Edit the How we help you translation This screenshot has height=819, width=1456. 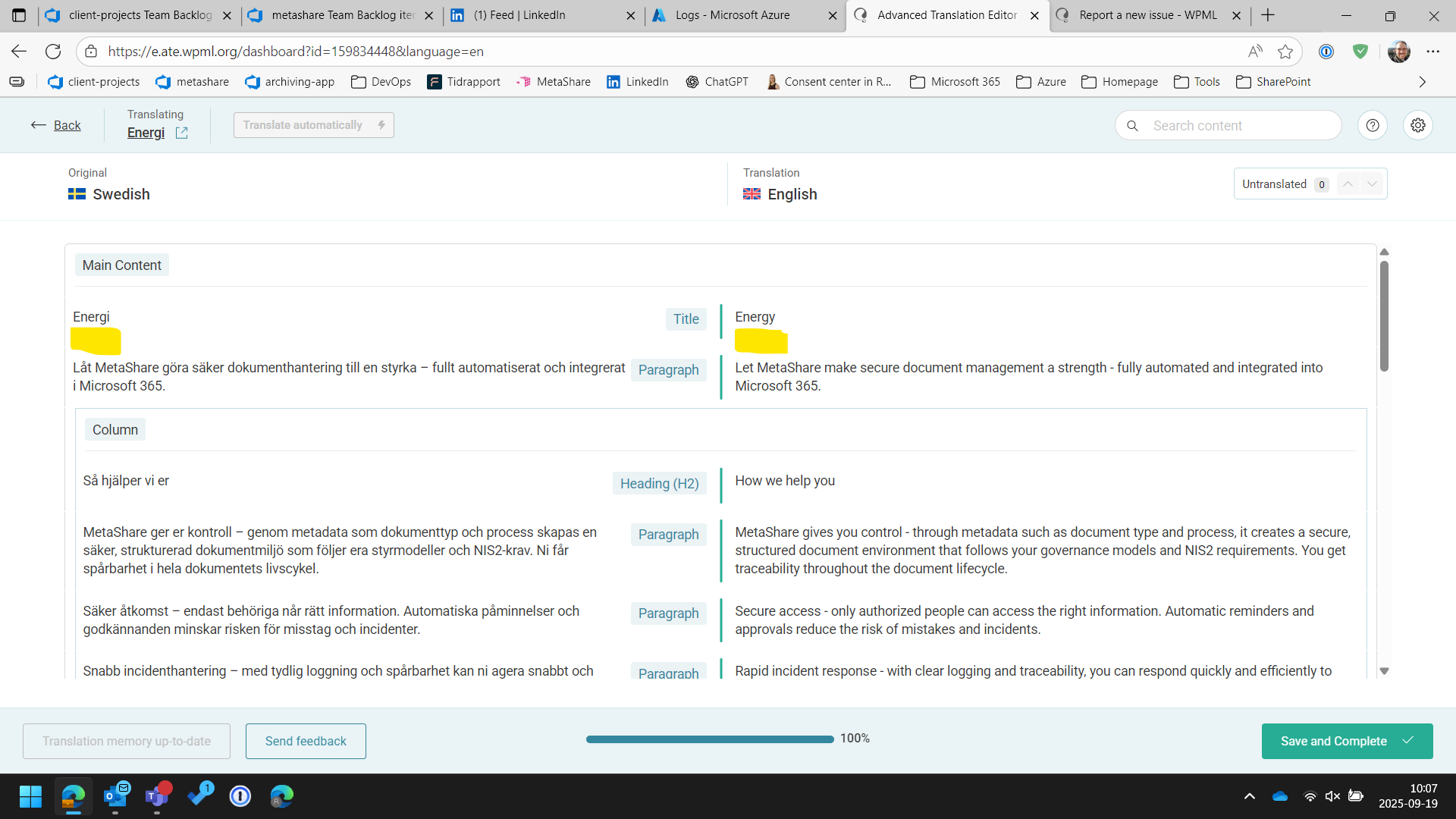tap(785, 481)
